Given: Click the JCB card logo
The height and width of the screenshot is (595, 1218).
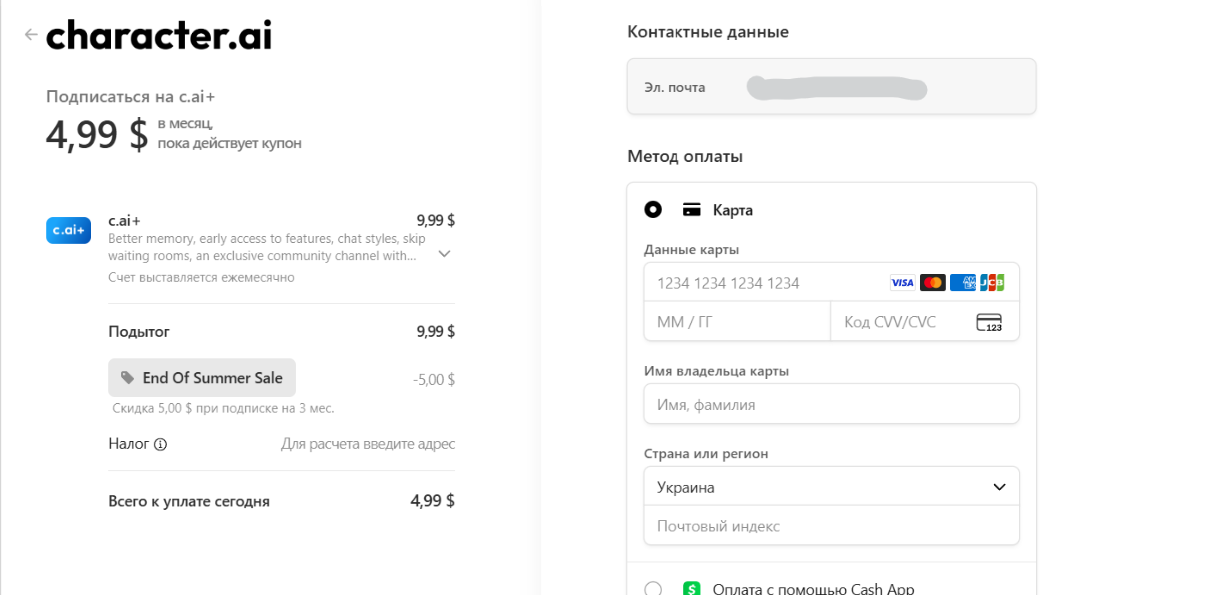Looking at the screenshot, I should (x=992, y=283).
